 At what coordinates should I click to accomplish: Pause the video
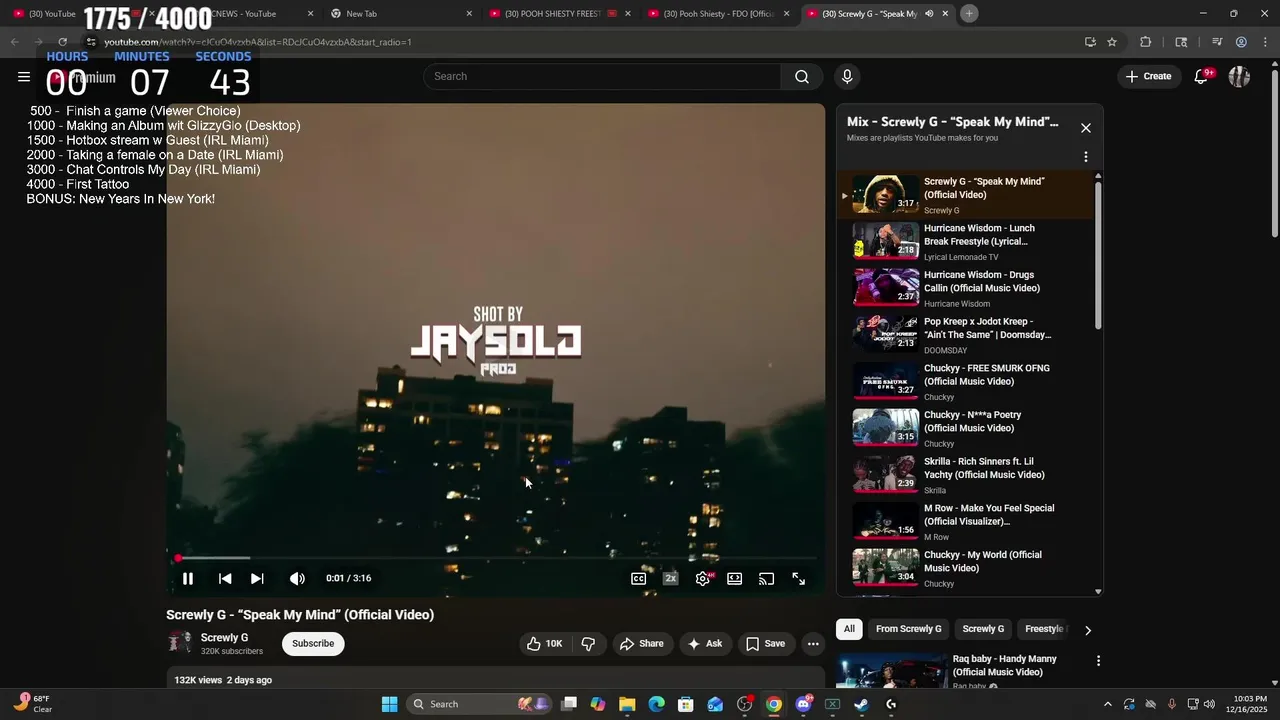(188, 578)
